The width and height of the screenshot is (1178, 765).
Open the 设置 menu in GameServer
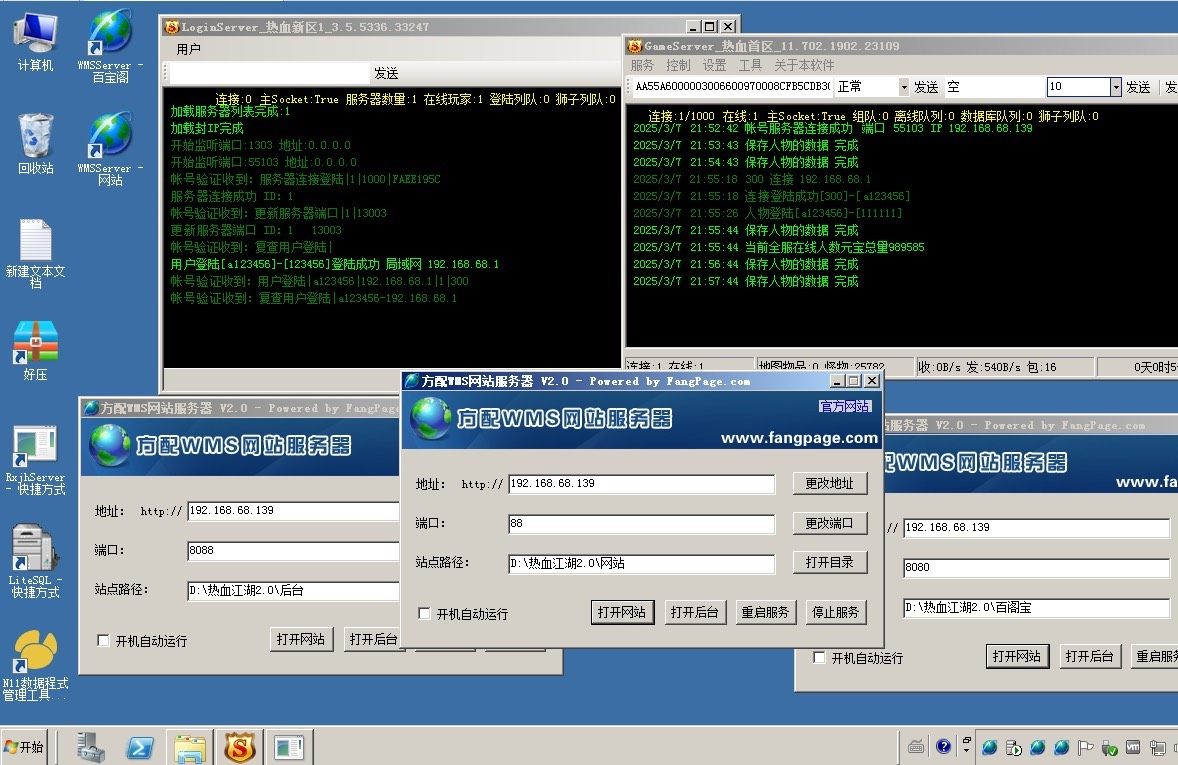(x=714, y=65)
